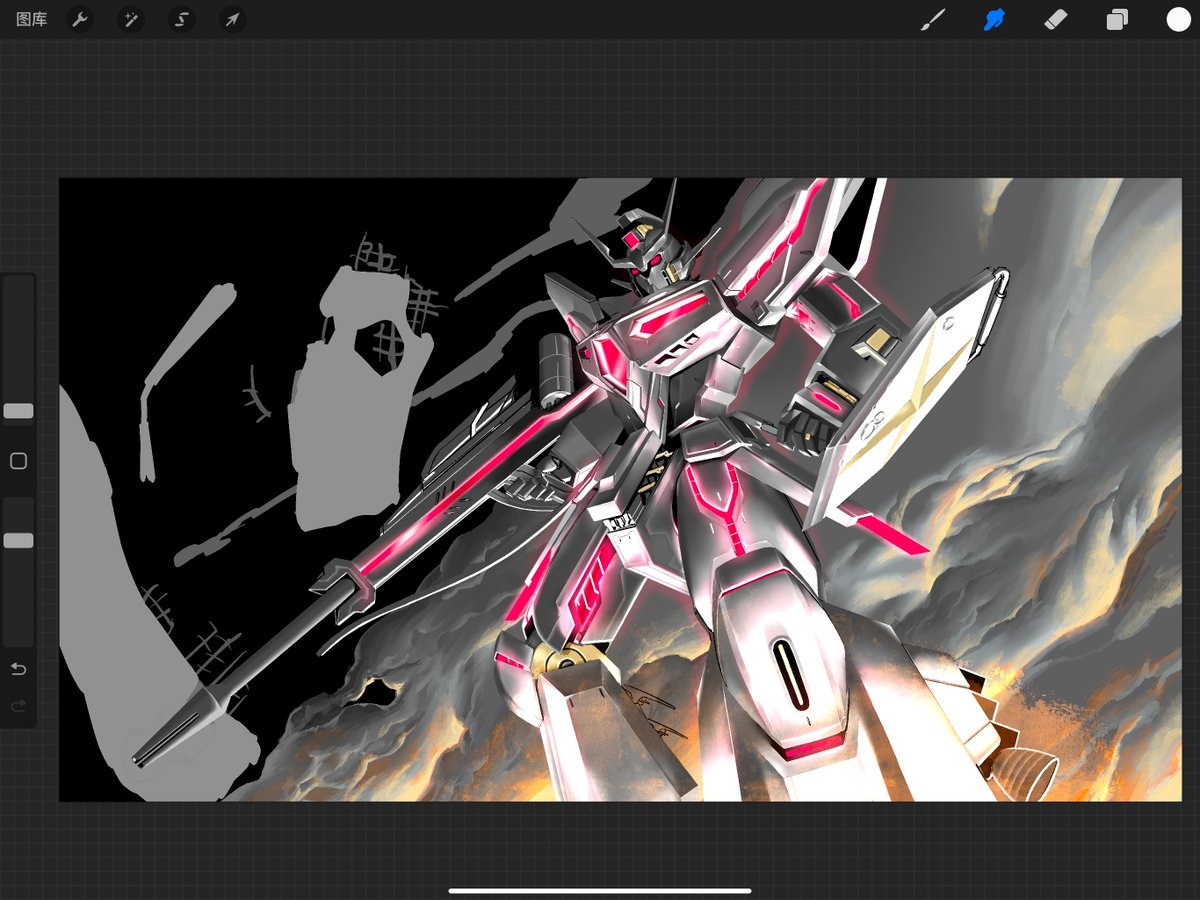
Task: Undo the last stroke
Action: [x=18, y=669]
